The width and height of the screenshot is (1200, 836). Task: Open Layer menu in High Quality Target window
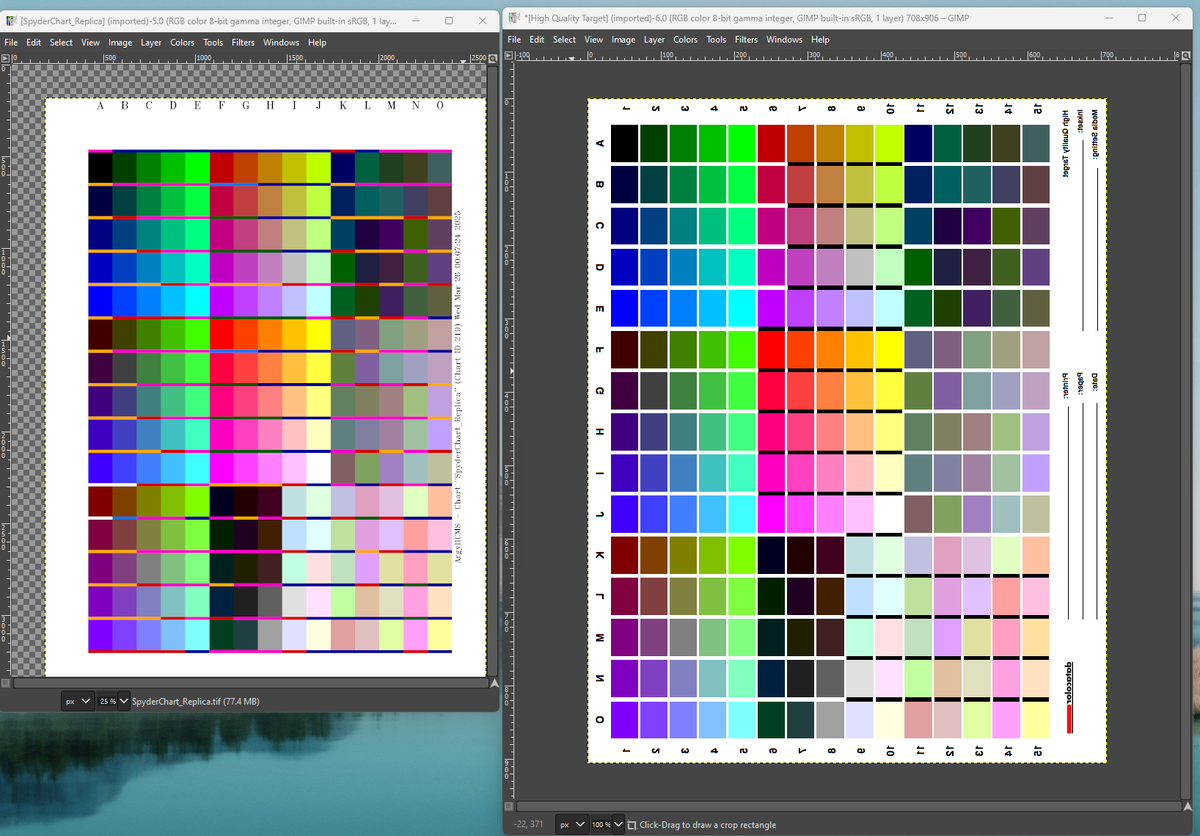click(654, 40)
